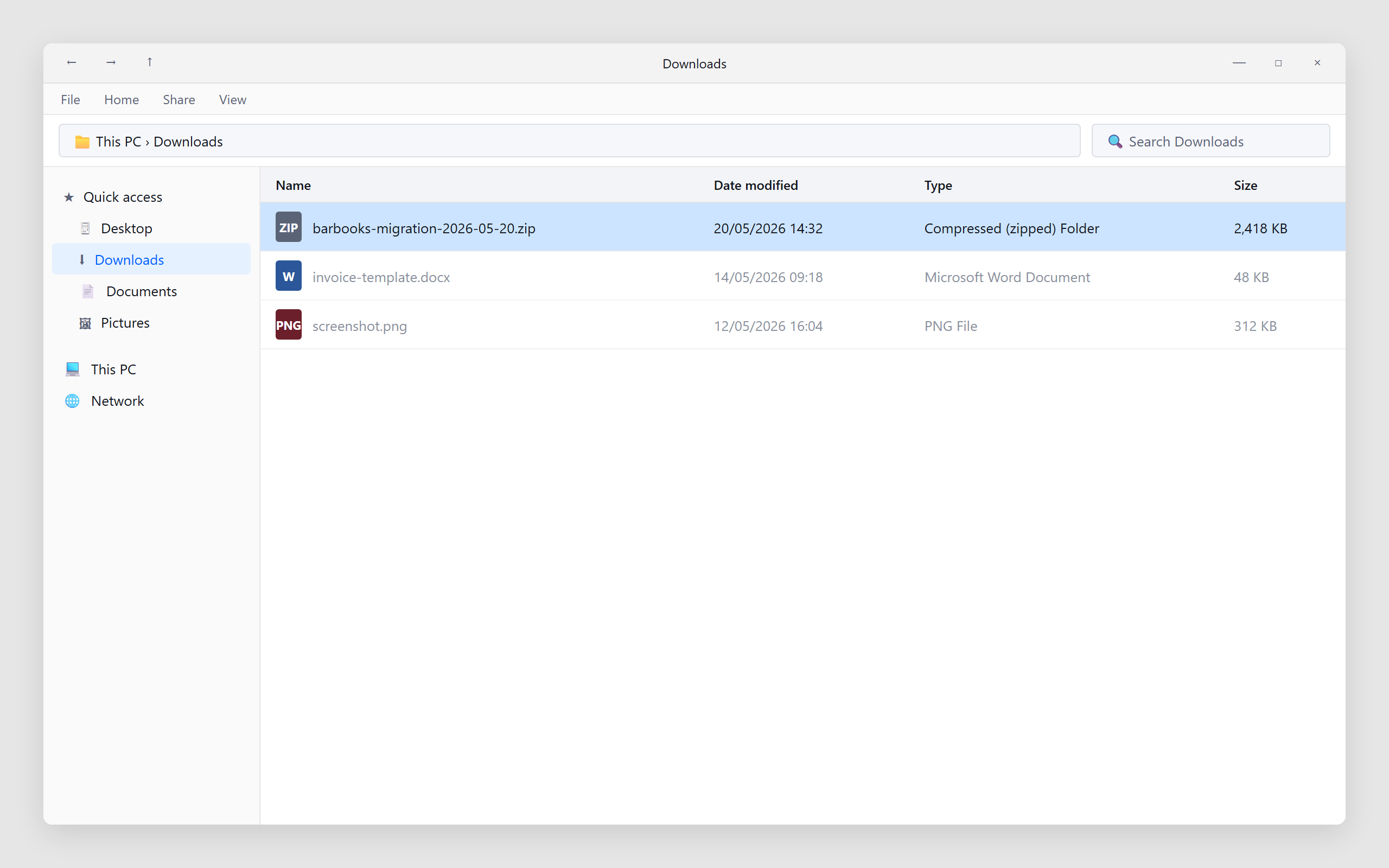Click the Quick access star icon
The image size is (1389, 868).
69,197
